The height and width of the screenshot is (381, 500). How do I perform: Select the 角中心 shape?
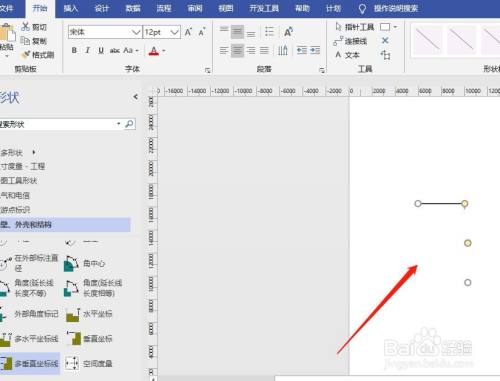click(x=85, y=263)
